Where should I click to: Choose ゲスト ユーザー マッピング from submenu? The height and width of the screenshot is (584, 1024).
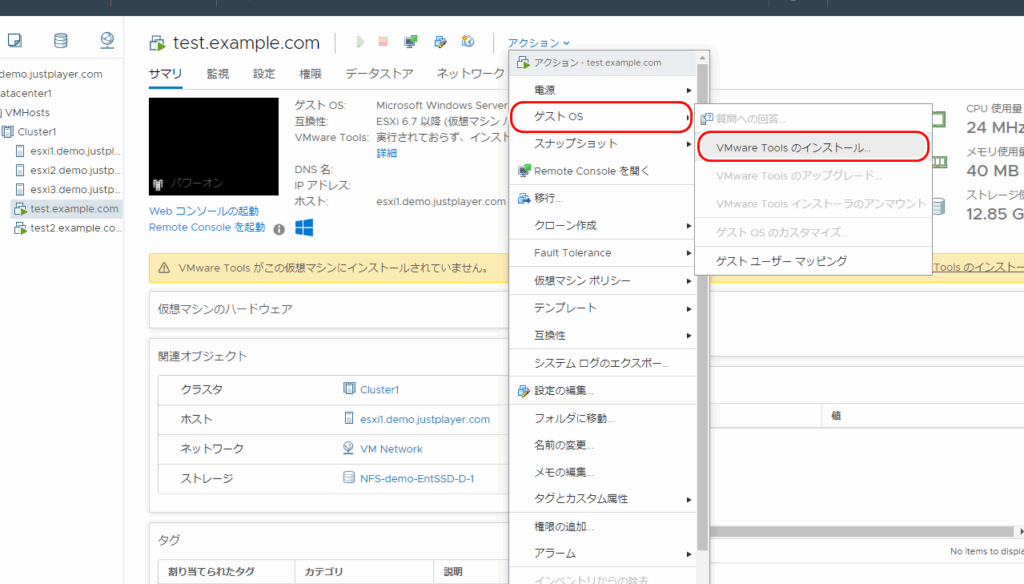(x=781, y=261)
